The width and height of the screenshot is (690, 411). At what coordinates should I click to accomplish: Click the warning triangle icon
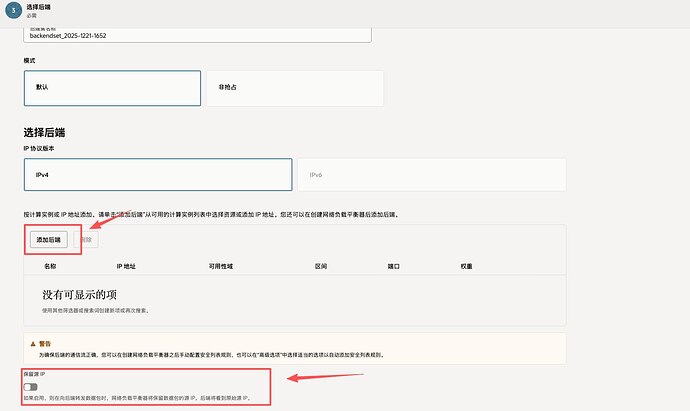[32, 343]
